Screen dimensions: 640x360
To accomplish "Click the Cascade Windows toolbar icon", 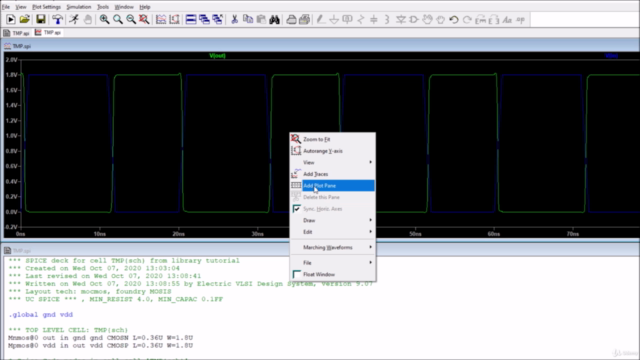I will tap(204, 19).
